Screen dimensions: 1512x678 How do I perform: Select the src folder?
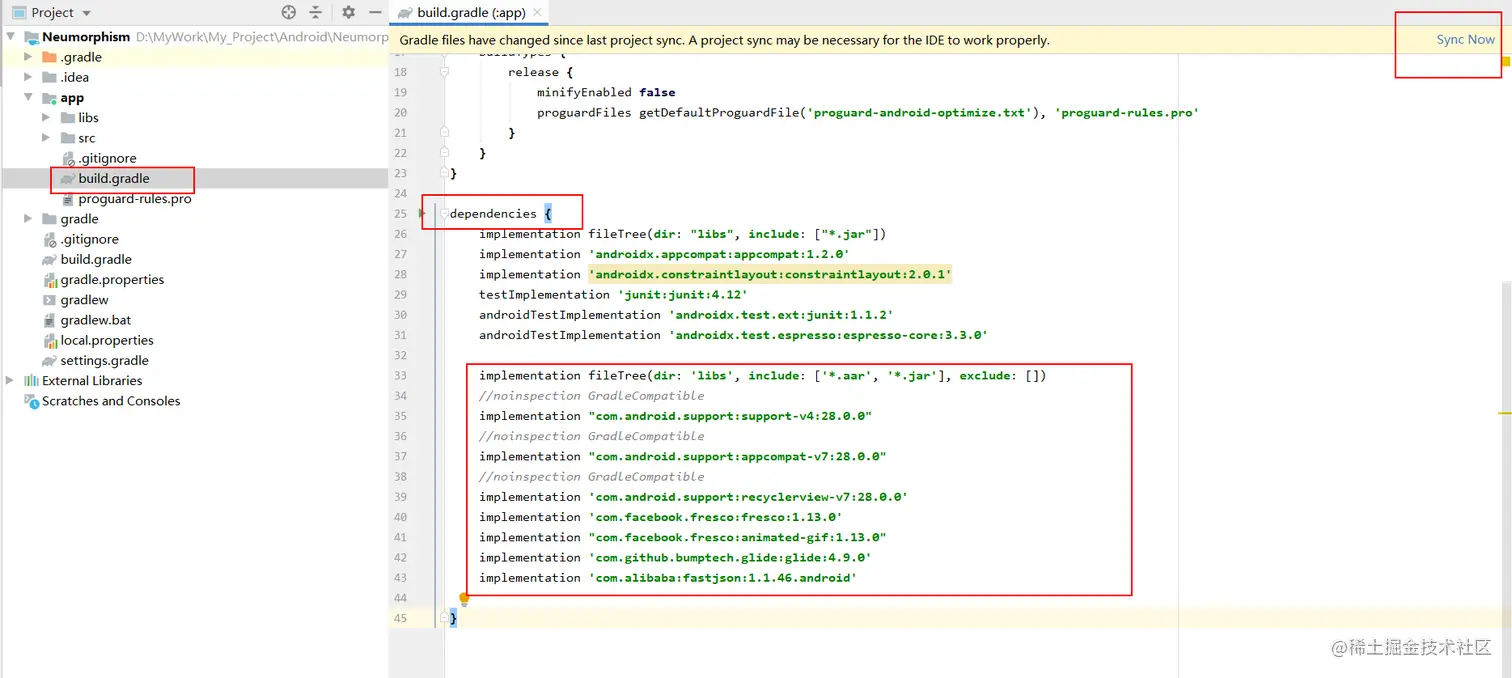pyautogui.click(x=87, y=138)
